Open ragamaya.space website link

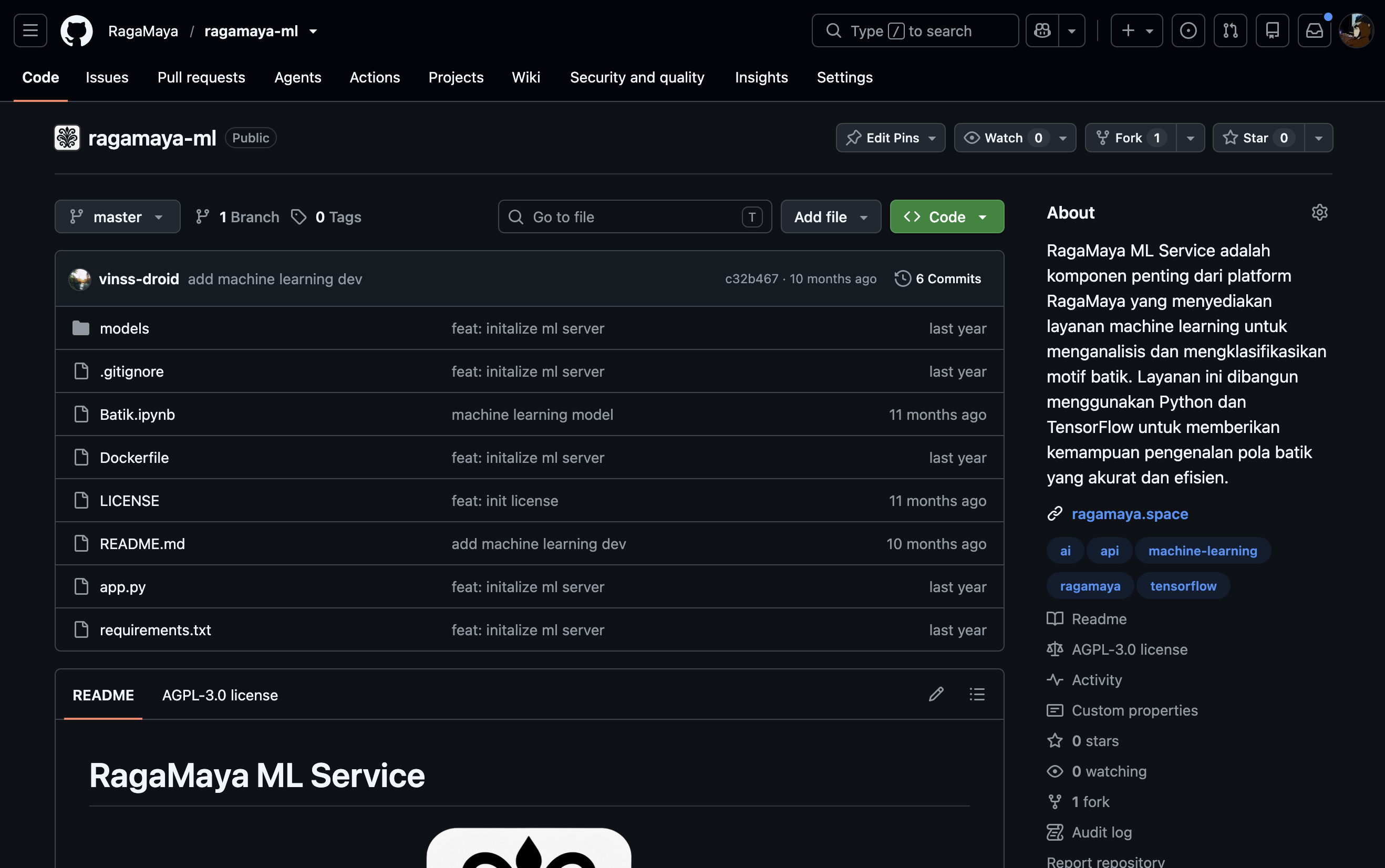click(x=1130, y=514)
